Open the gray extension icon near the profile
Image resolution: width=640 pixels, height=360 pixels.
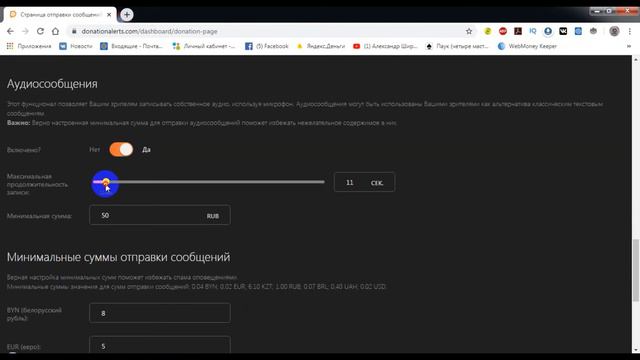(593, 31)
